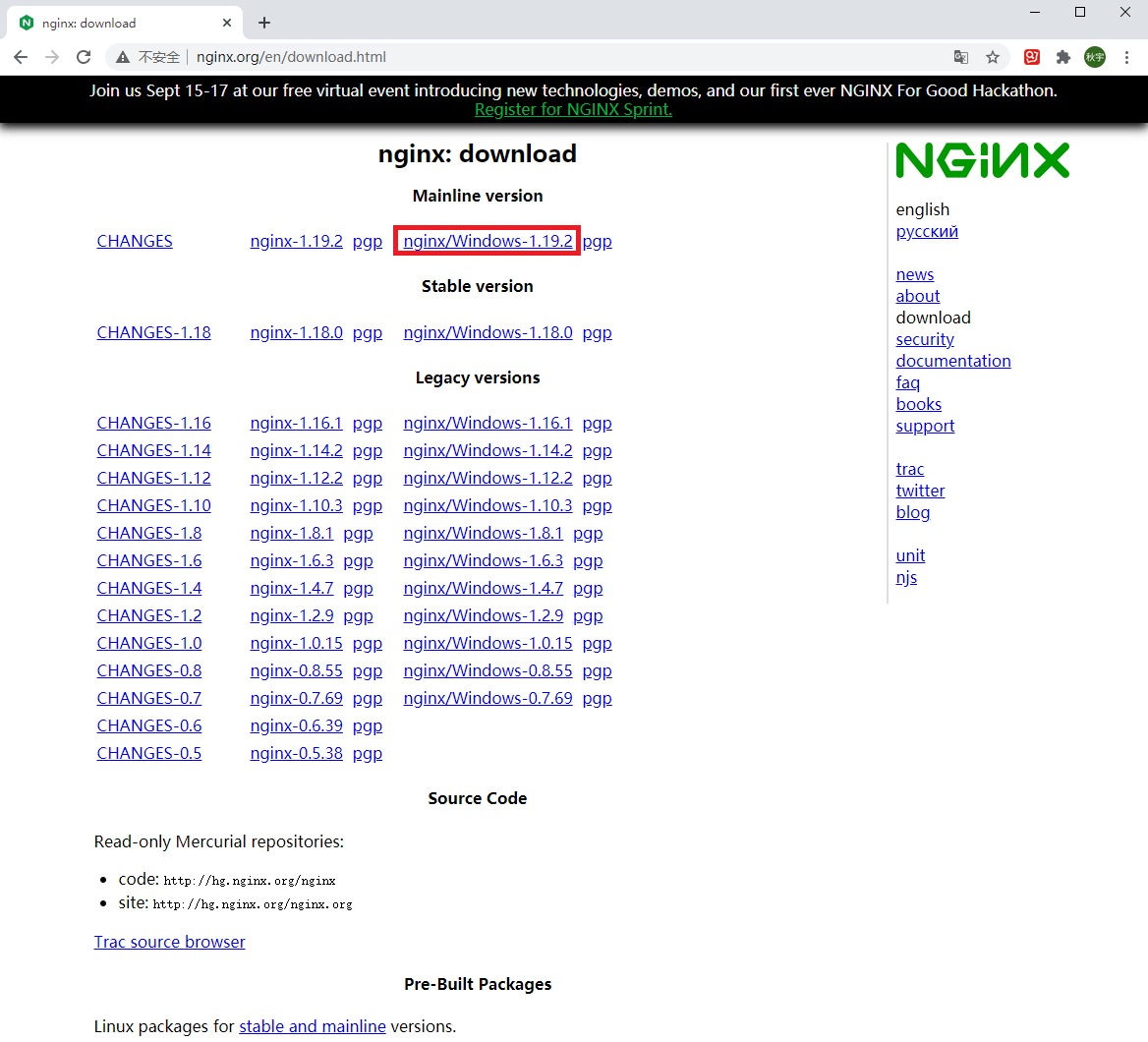Download nginx/Windows-0.7.69
Viewport: 1148px width, 1042px height.
[x=488, y=699]
